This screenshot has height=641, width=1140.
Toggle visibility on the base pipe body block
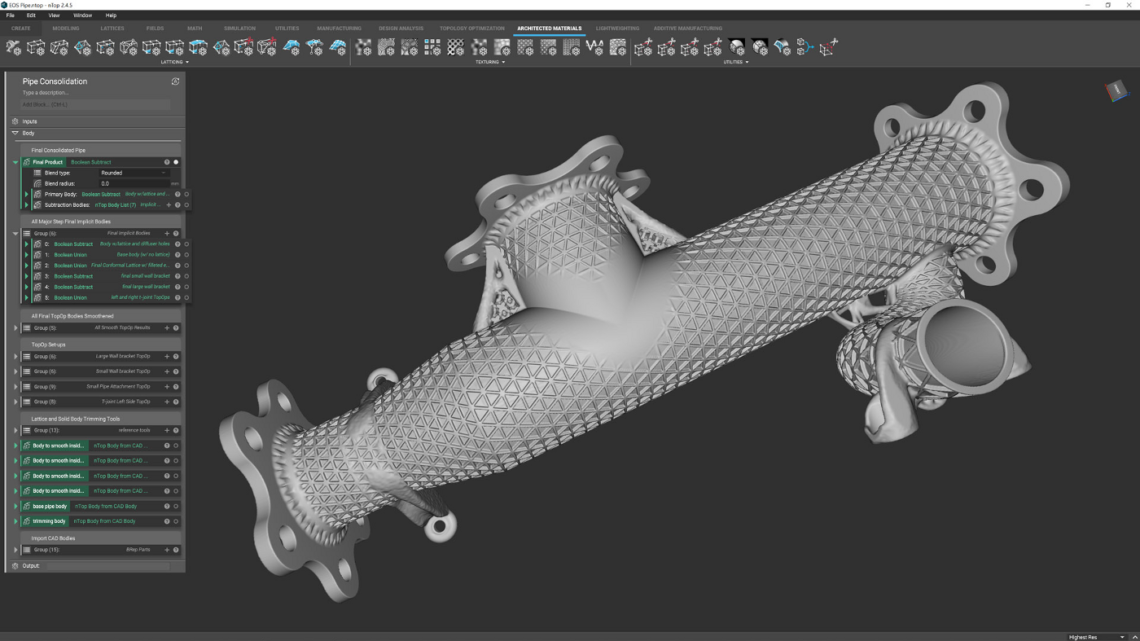pyautogui.click(x=177, y=507)
